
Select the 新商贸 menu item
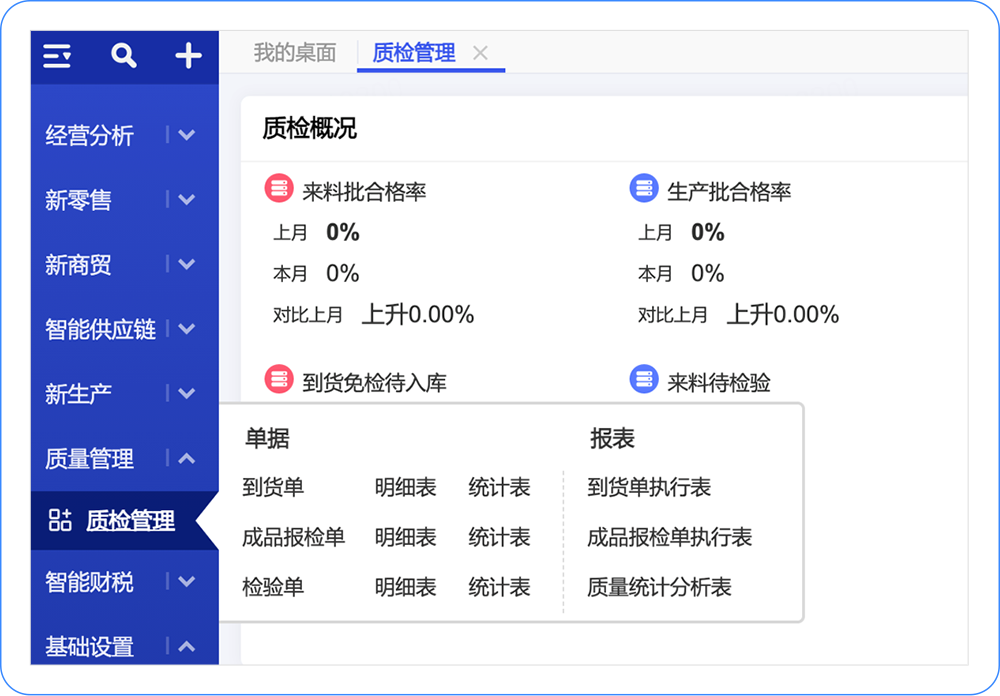(x=78, y=264)
